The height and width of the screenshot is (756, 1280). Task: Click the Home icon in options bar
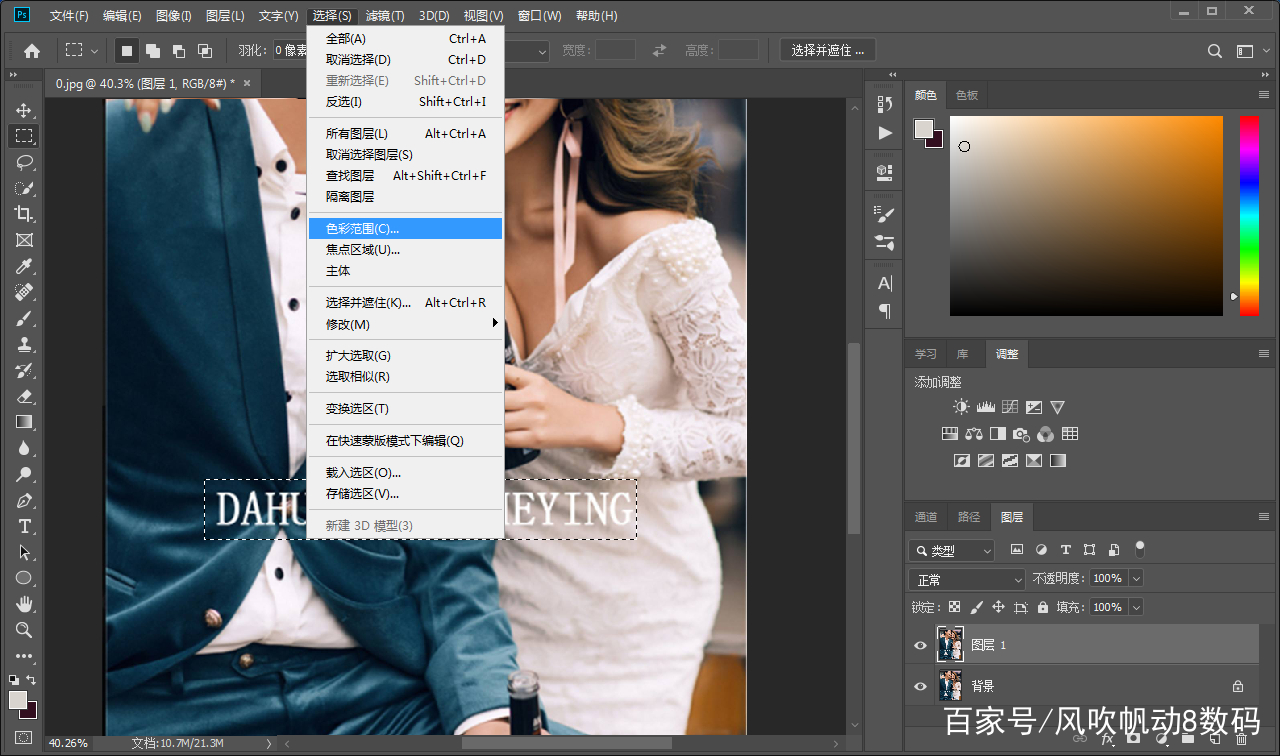pyautogui.click(x=32, y=50)
